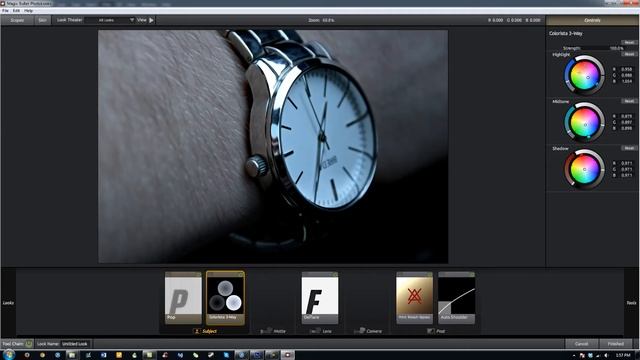Image resolution: width=640 pixels, height=360 pixels.
Task: Open the Look Theater category dropdown
Action: click(x=110, y=20)
